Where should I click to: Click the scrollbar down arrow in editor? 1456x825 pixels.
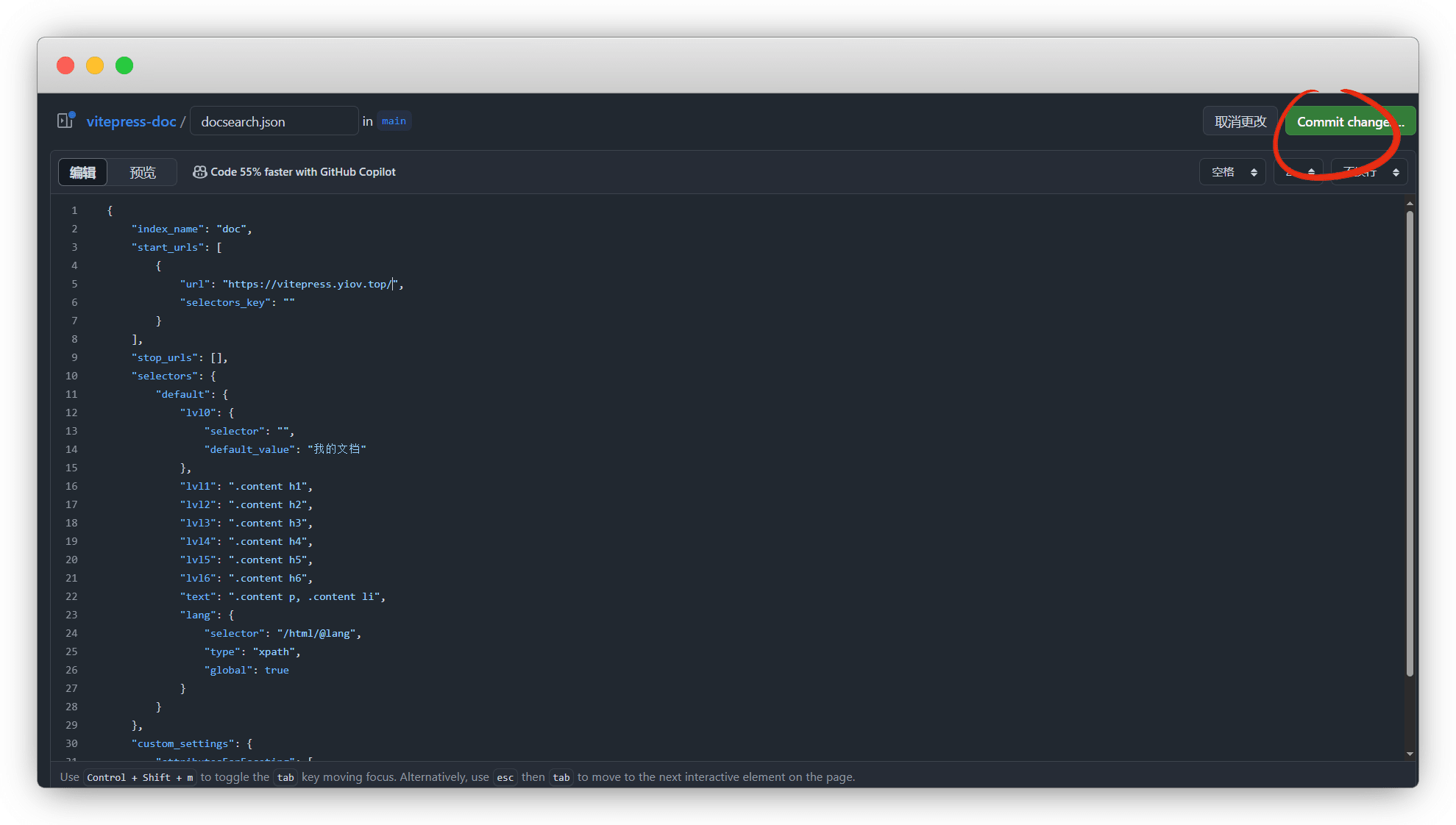1410,754
